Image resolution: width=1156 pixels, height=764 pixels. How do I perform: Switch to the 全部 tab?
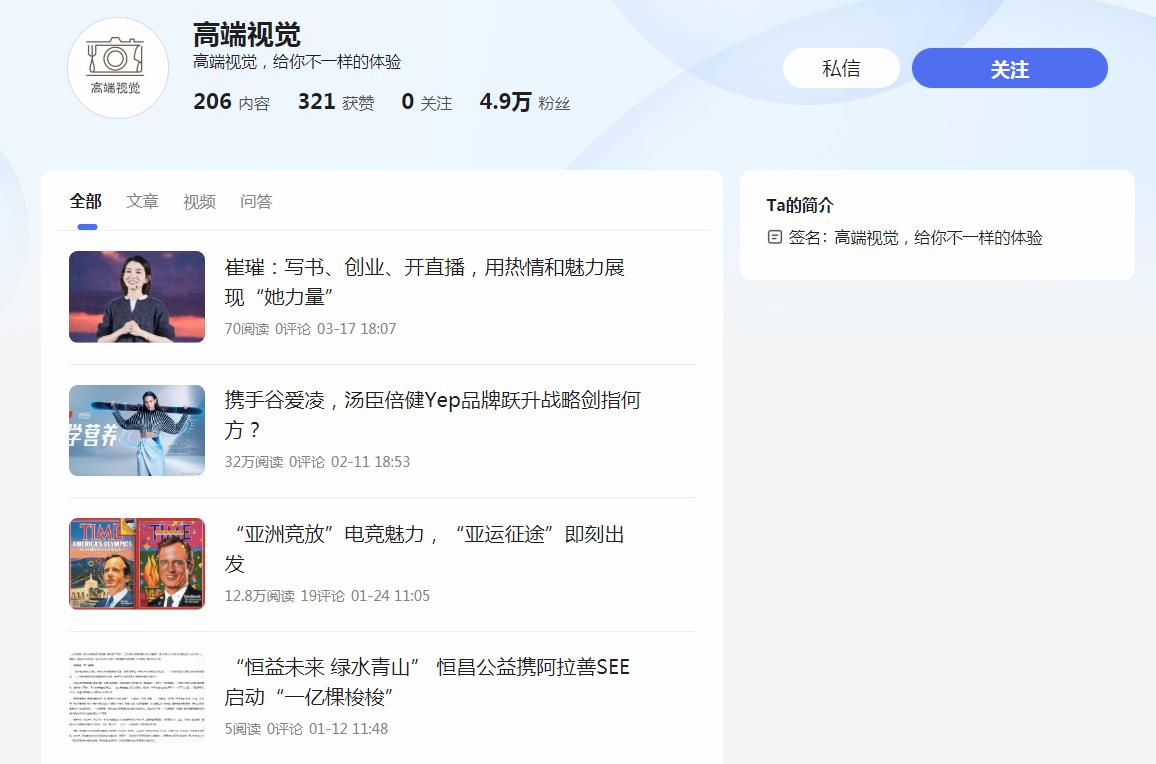point(86,201)
